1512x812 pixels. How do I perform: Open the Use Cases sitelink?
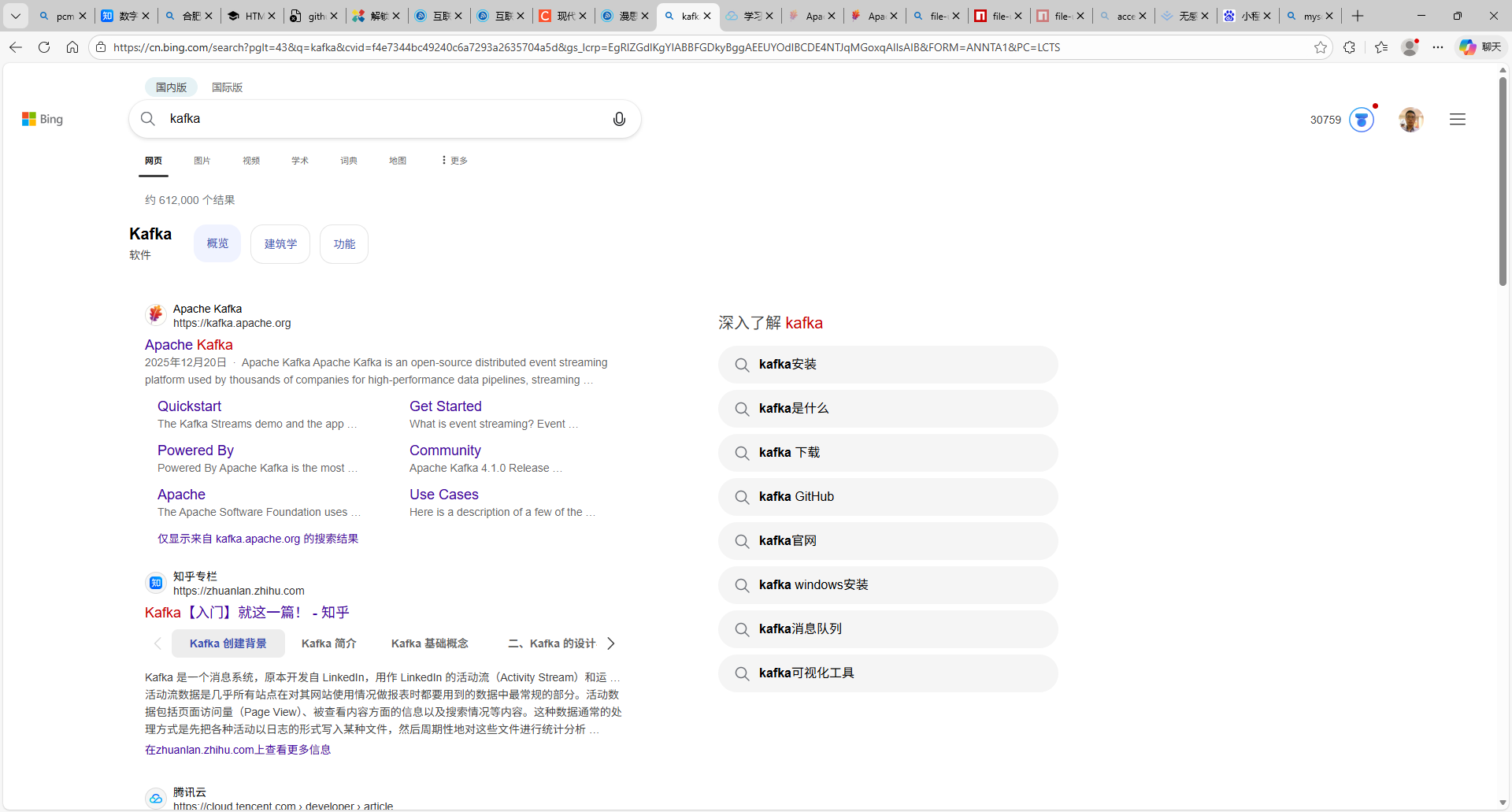coord(444,495)
